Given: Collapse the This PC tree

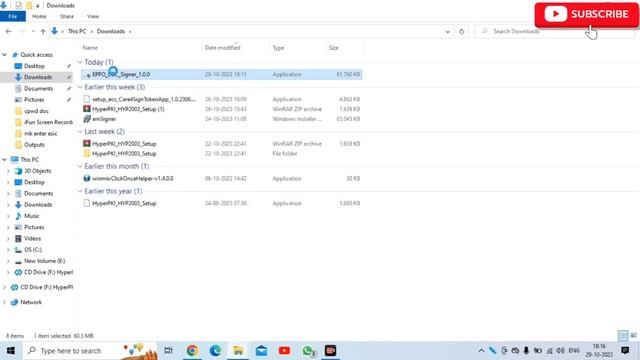Looking at the screenshot, I should [4, 160].
